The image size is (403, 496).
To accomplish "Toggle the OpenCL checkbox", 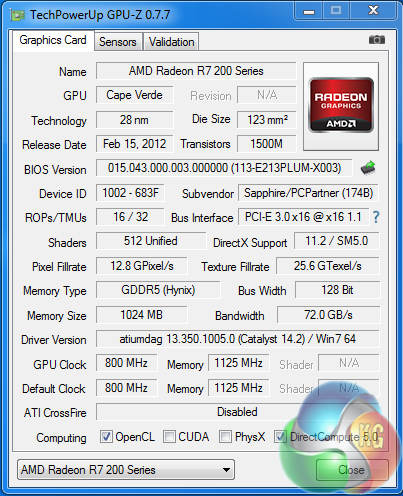I will (x=106, y=437).
